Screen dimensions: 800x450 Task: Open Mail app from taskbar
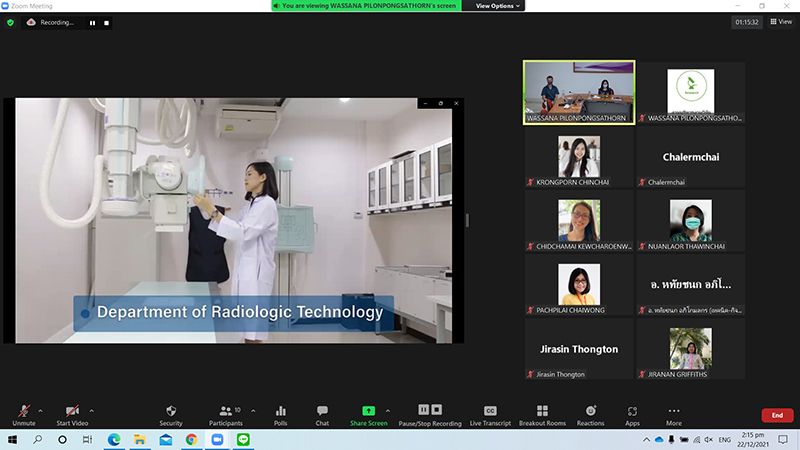(x=166, y=439)
